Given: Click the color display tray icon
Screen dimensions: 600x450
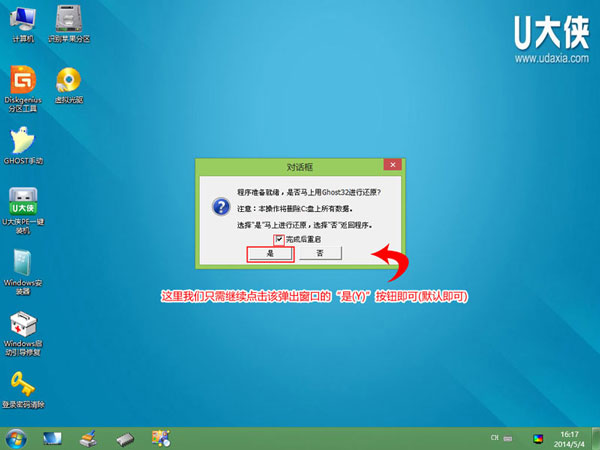Looking at the screenshot, I should (538, 439).
